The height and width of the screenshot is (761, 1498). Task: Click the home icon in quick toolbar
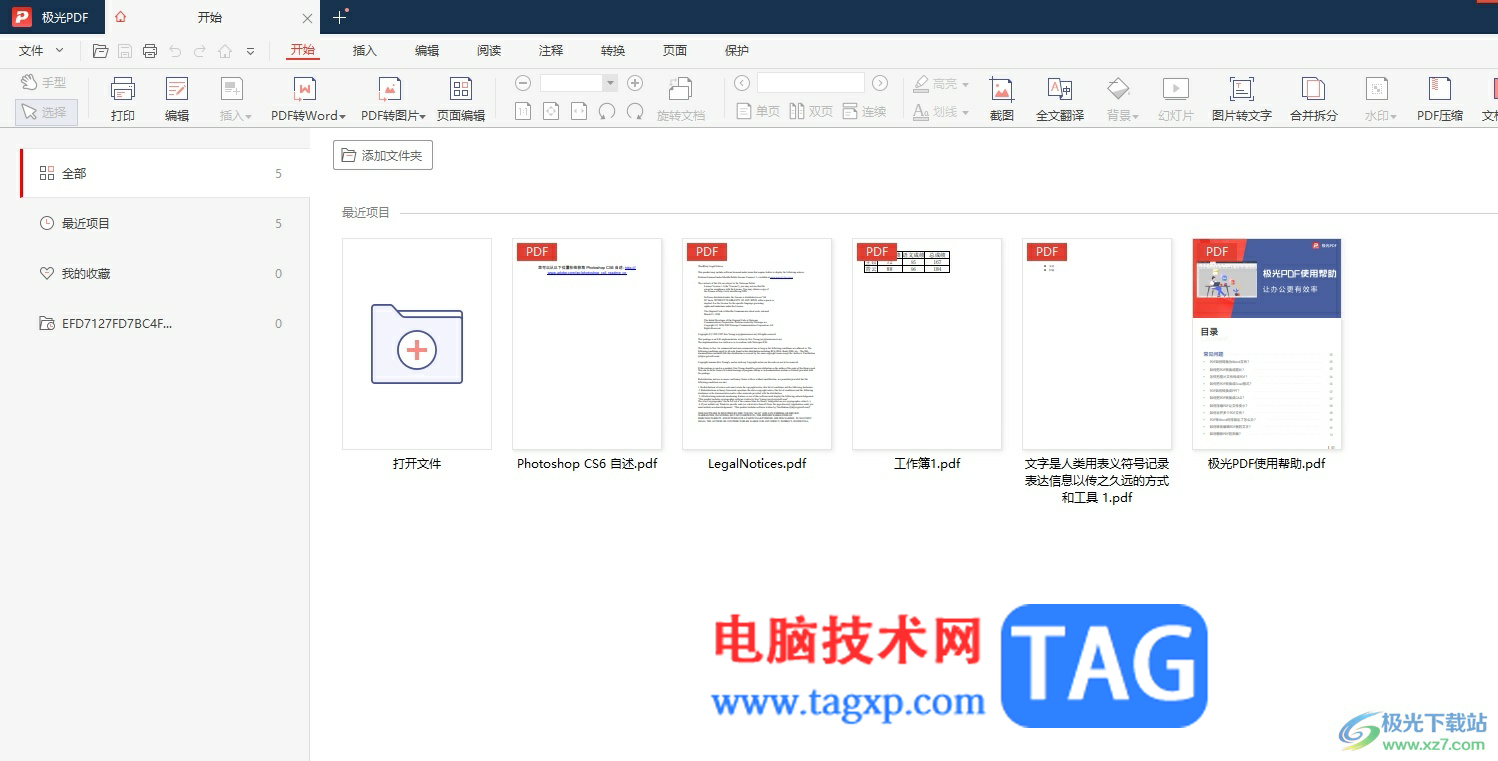[x=225, y=51]
